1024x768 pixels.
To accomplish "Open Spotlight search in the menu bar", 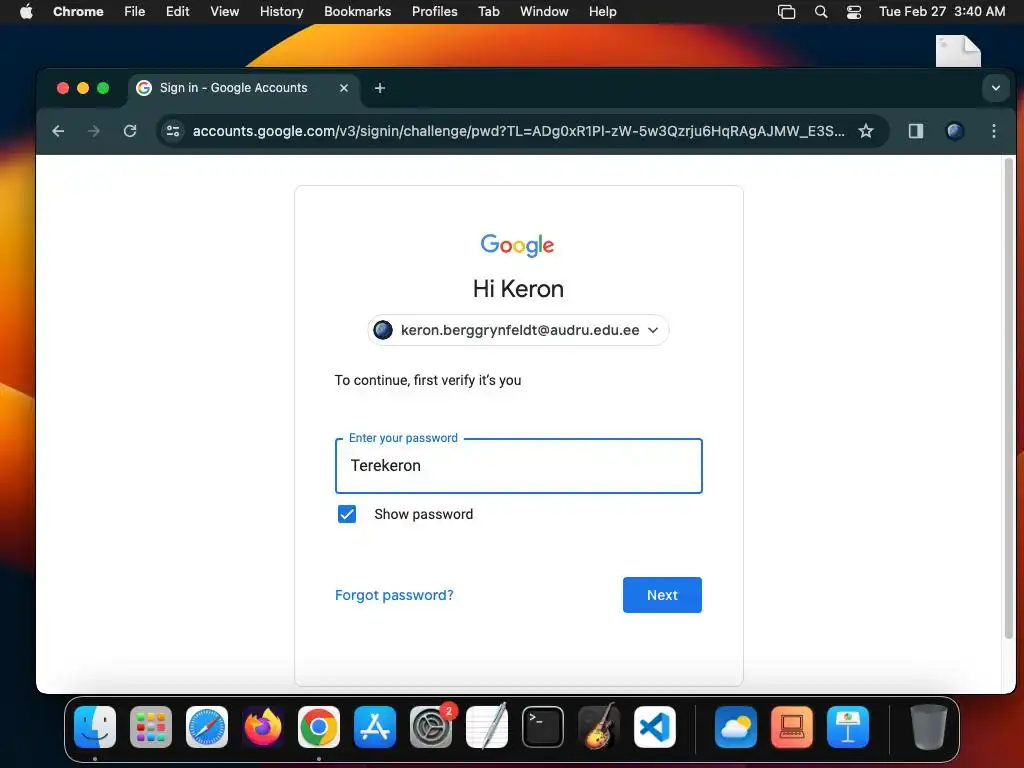I will click(821, 12).
